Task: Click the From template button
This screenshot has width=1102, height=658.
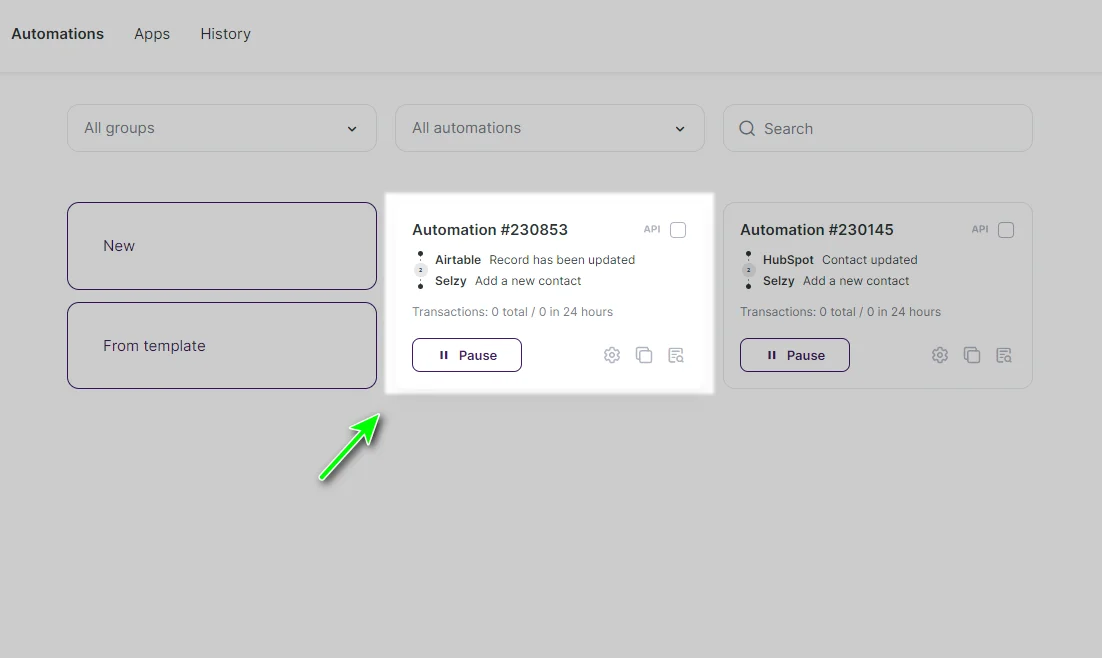Action: [221, 345]
